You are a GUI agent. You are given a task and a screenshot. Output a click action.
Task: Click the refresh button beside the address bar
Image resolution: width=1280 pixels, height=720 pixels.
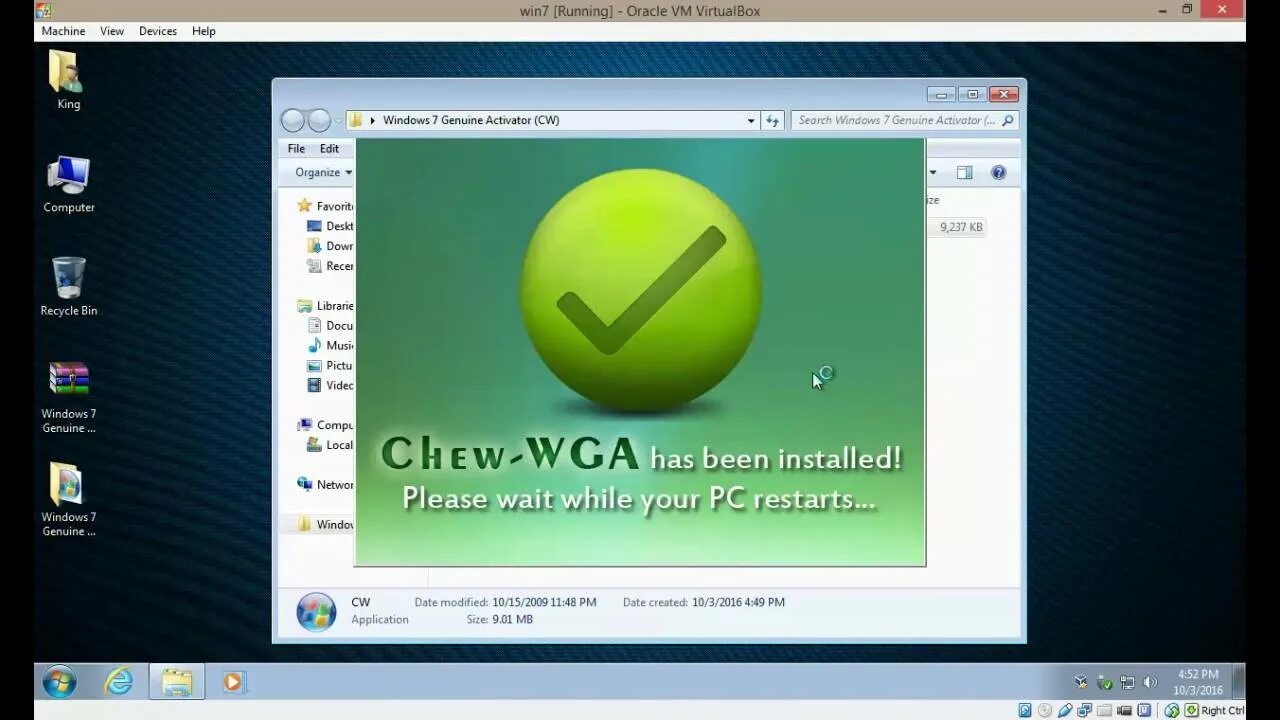(772, 120)
